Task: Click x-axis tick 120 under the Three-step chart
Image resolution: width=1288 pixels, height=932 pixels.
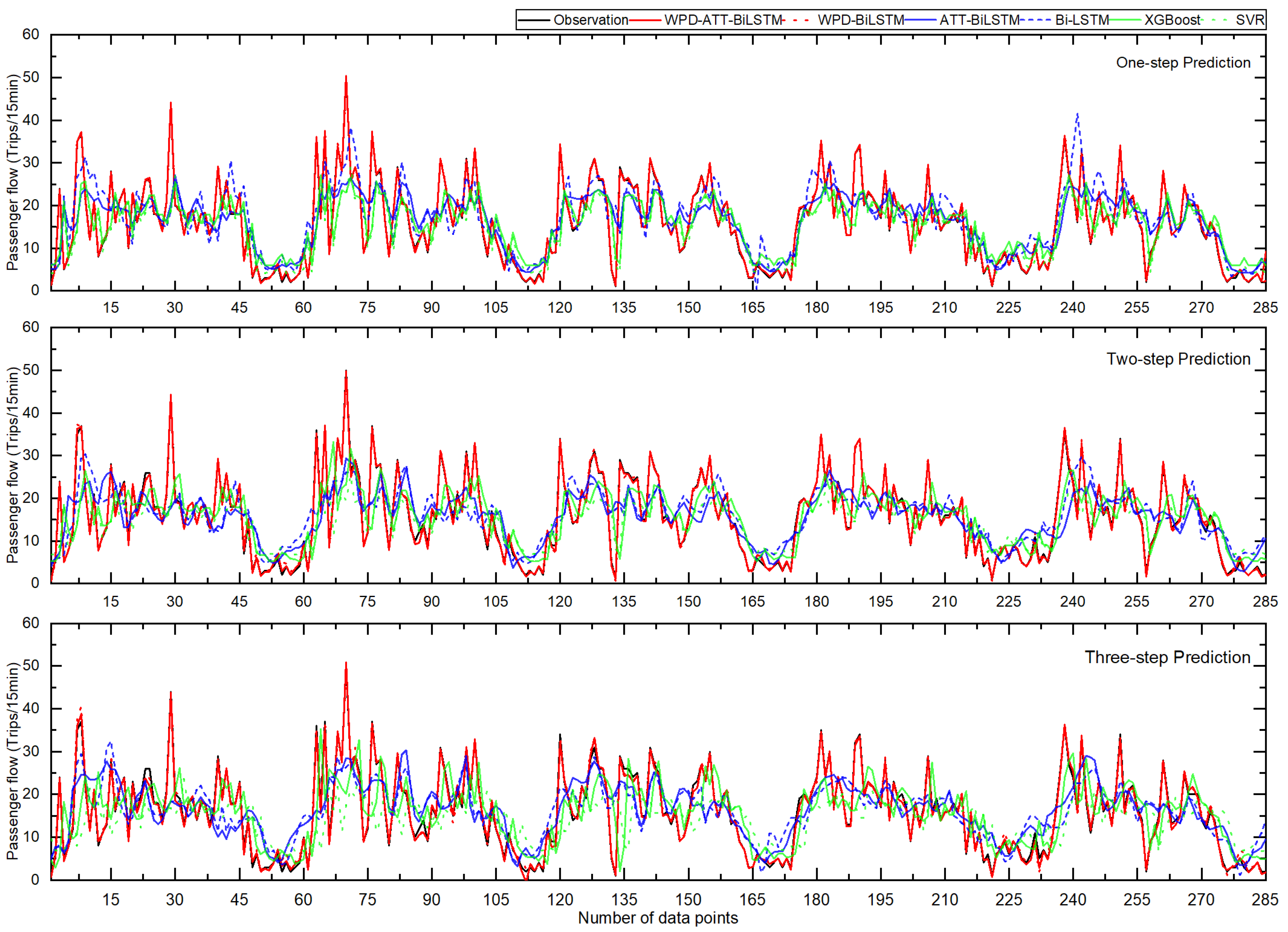Action: [560, 900]
